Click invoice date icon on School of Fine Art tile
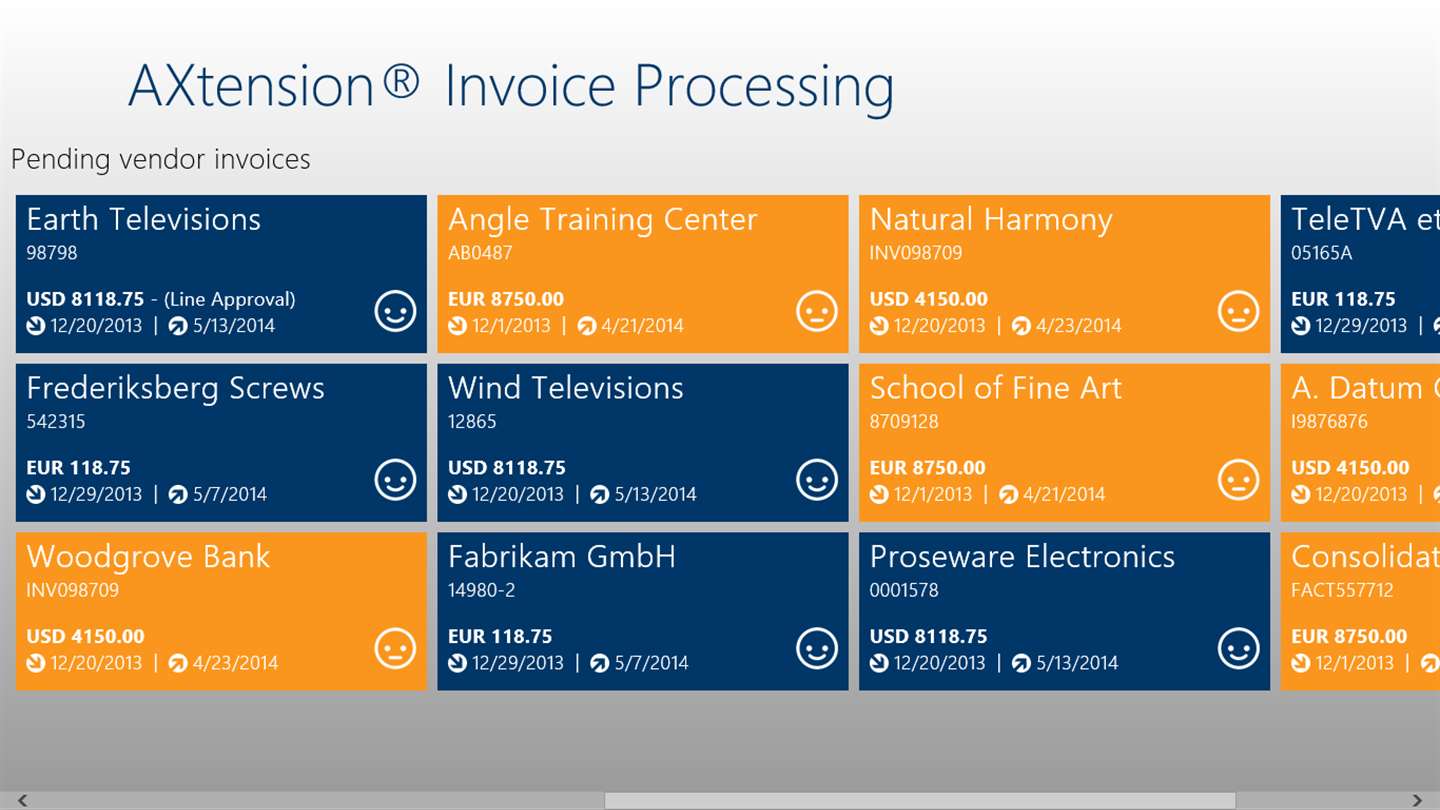The height and width of the screenshot is (810, 1440). 879,494
